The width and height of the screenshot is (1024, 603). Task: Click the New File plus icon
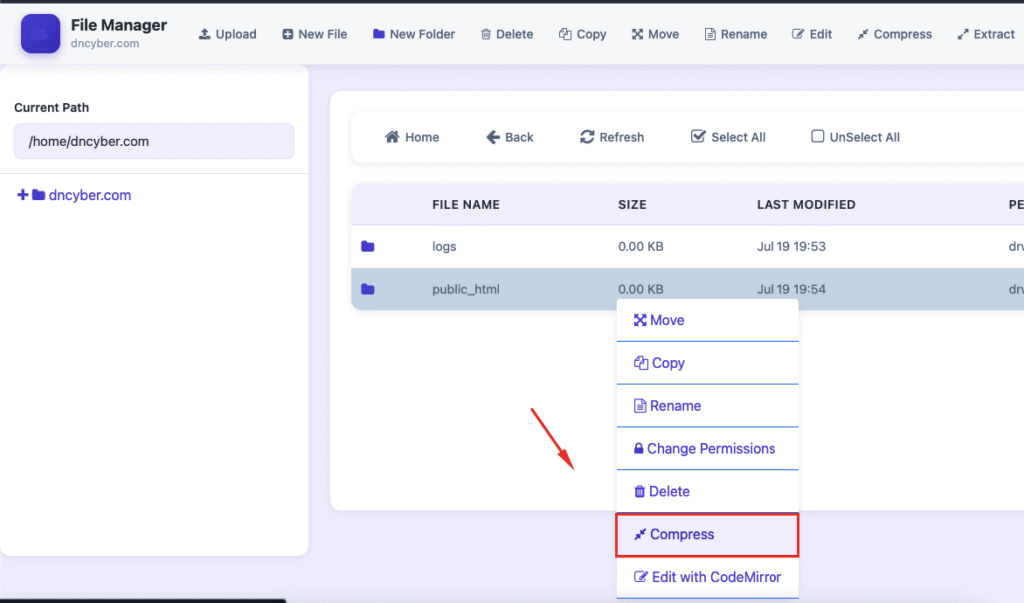coord(287,34)
